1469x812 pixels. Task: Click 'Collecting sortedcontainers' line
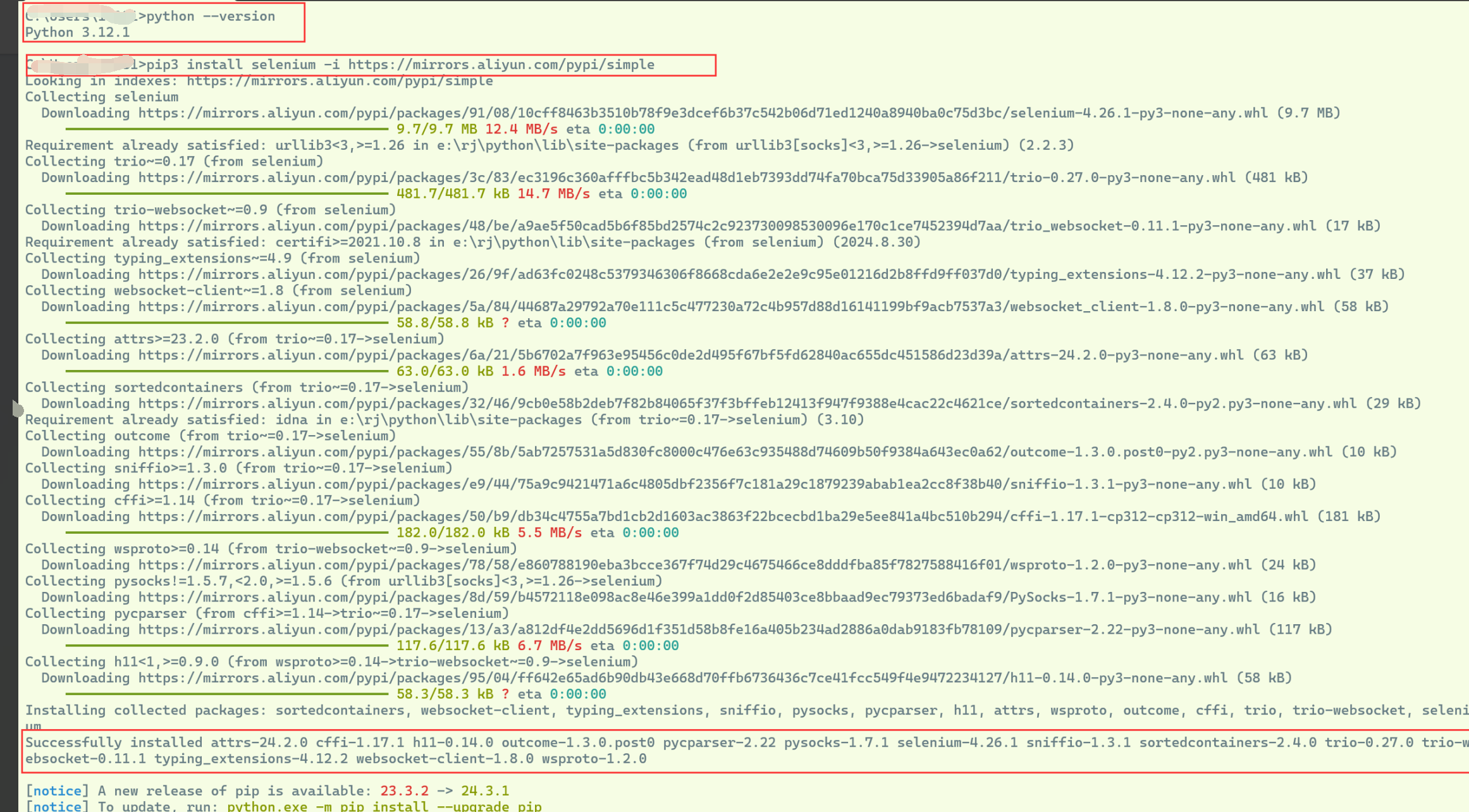247,388
